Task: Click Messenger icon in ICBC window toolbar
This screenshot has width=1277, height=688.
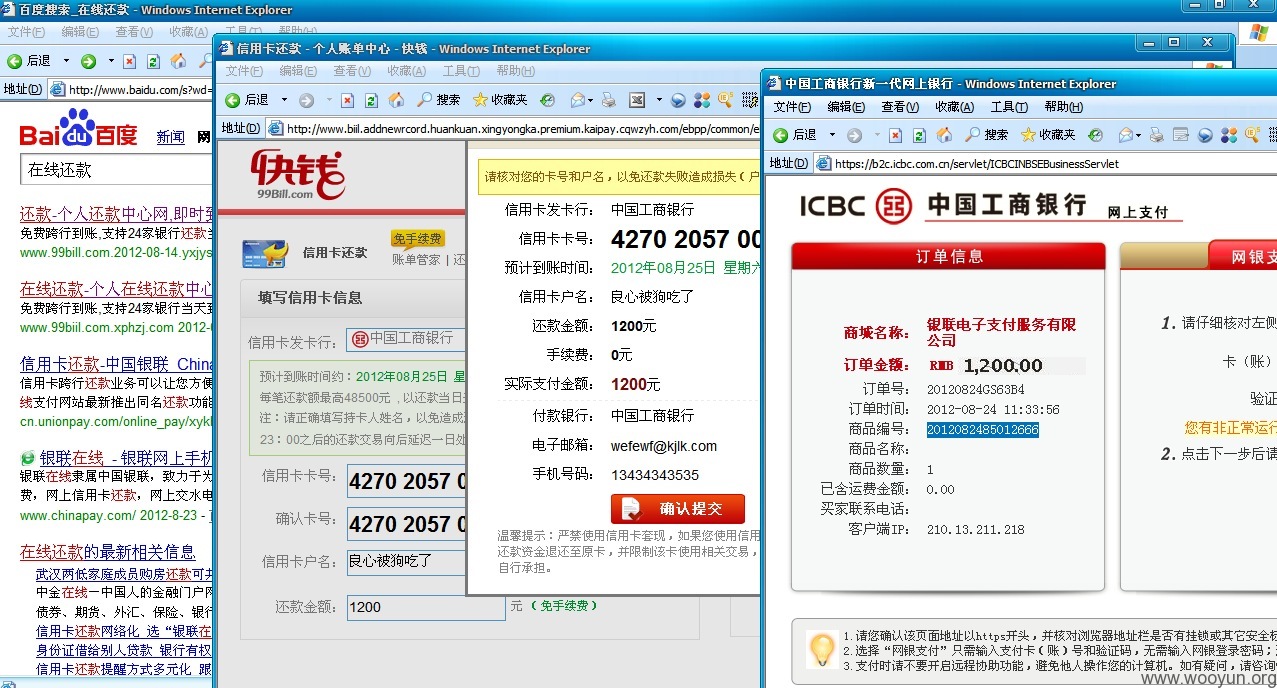Action: click(x=1204, y=135)
